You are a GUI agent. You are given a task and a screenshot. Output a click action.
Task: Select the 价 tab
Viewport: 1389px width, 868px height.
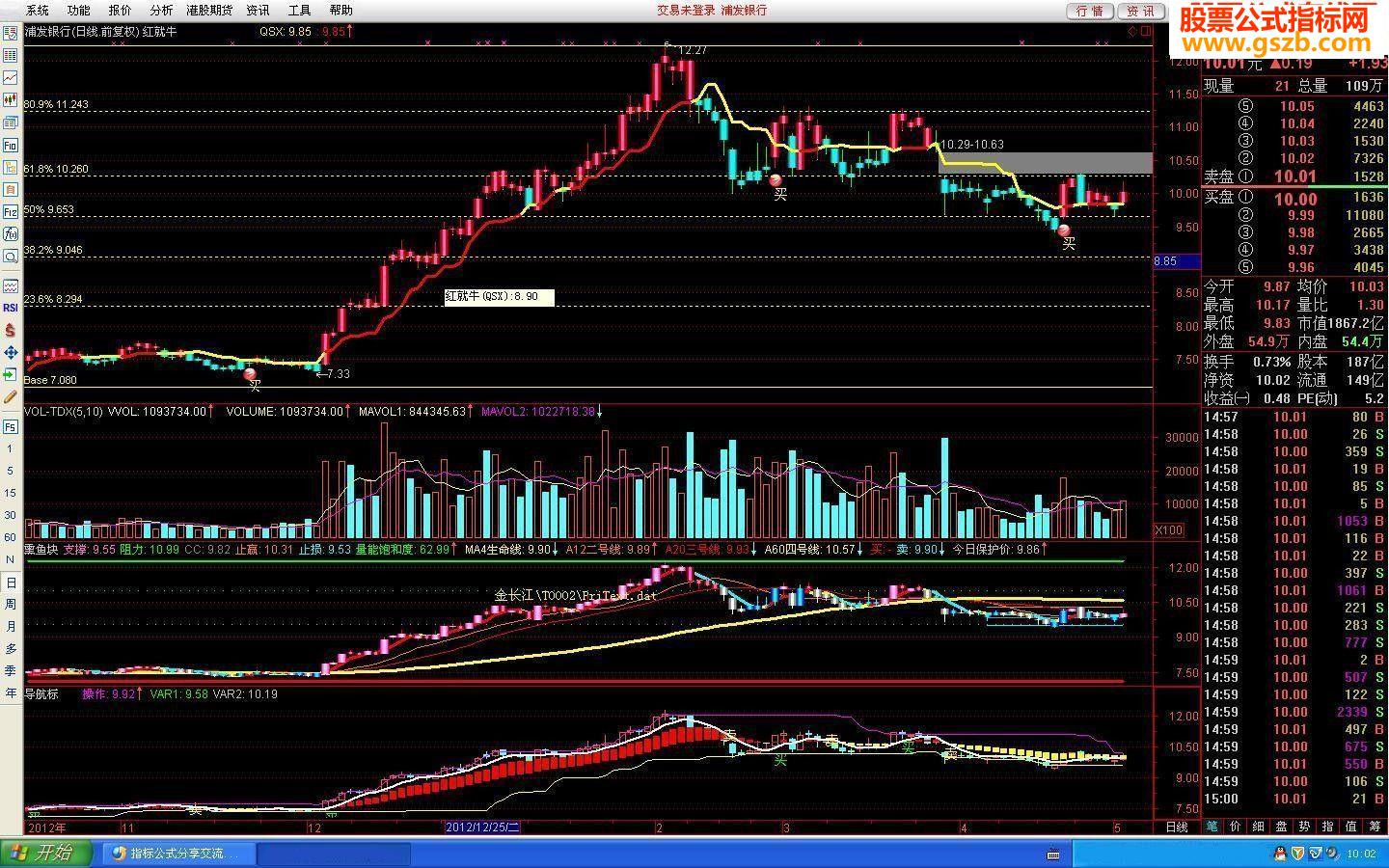coord(1236,827)
